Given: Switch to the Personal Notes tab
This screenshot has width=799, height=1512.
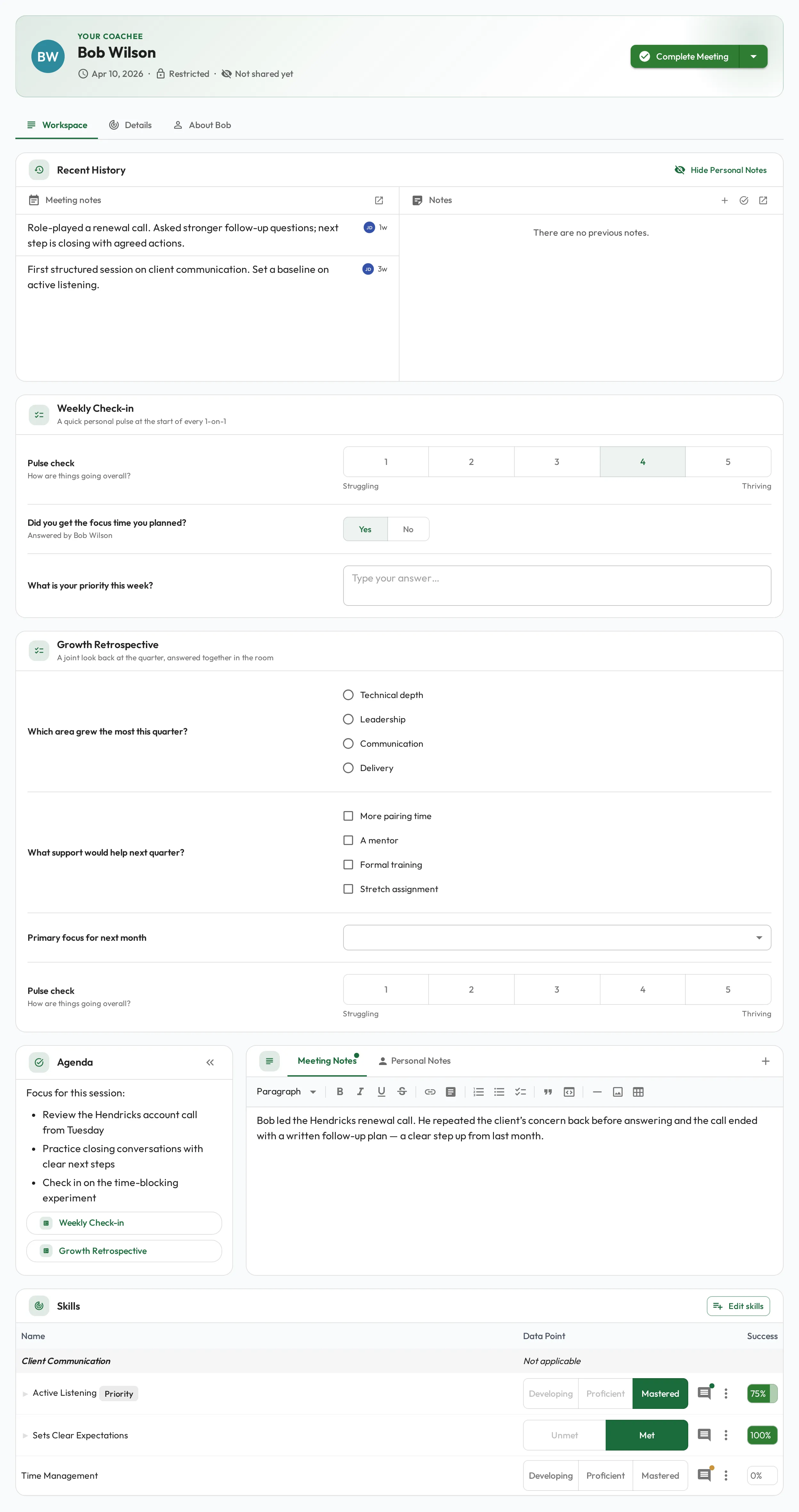Looking at the screenshot, I should pos(414,1061).
